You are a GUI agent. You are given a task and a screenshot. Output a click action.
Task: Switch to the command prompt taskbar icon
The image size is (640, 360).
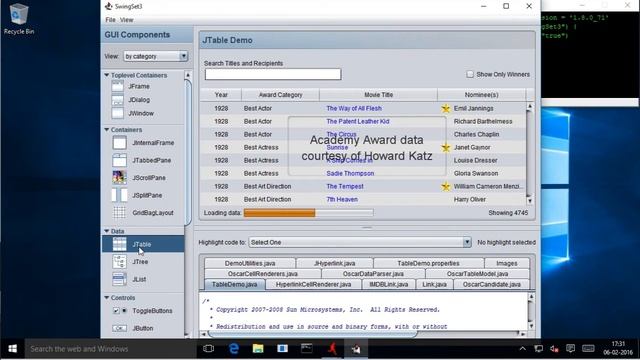pyautogui.click(x=307, y=349)
